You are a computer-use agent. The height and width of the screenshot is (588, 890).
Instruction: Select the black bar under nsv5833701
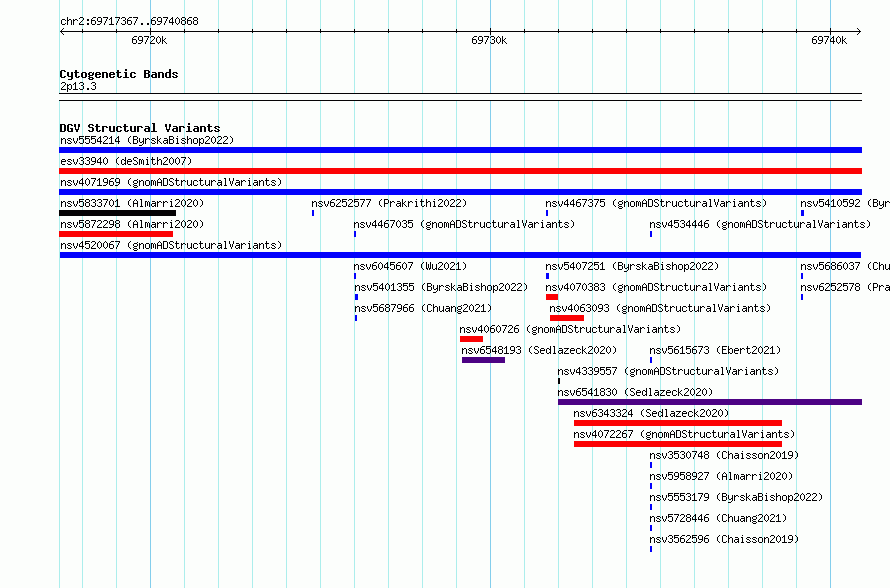tap(117, 213)
